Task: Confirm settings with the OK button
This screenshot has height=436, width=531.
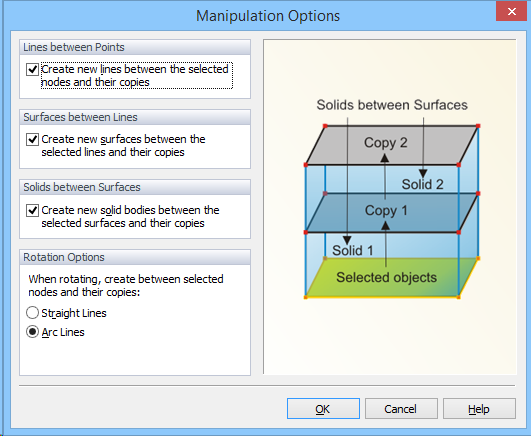Action: [x=323, y=409]
